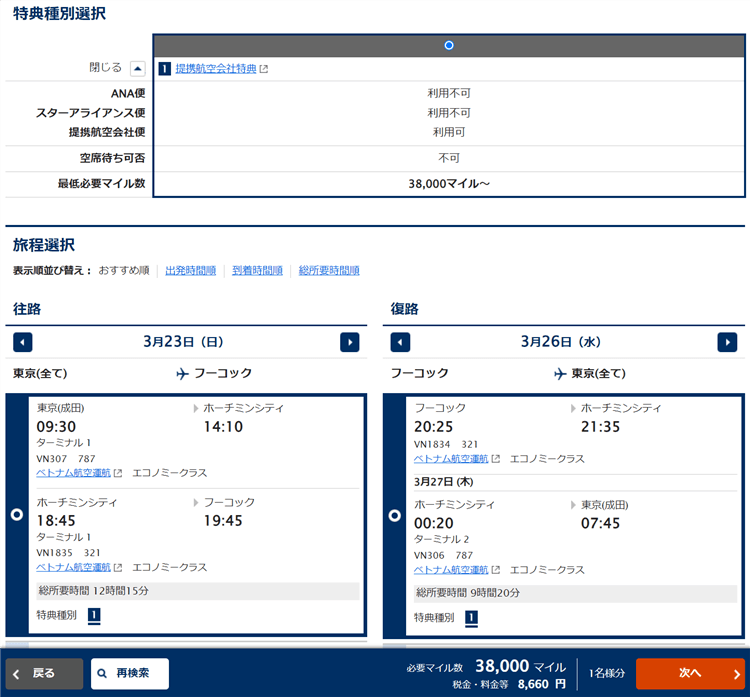Open ベトナム航空運航 link under VN306
Screen dimensions: 750x697
point(451,569)
